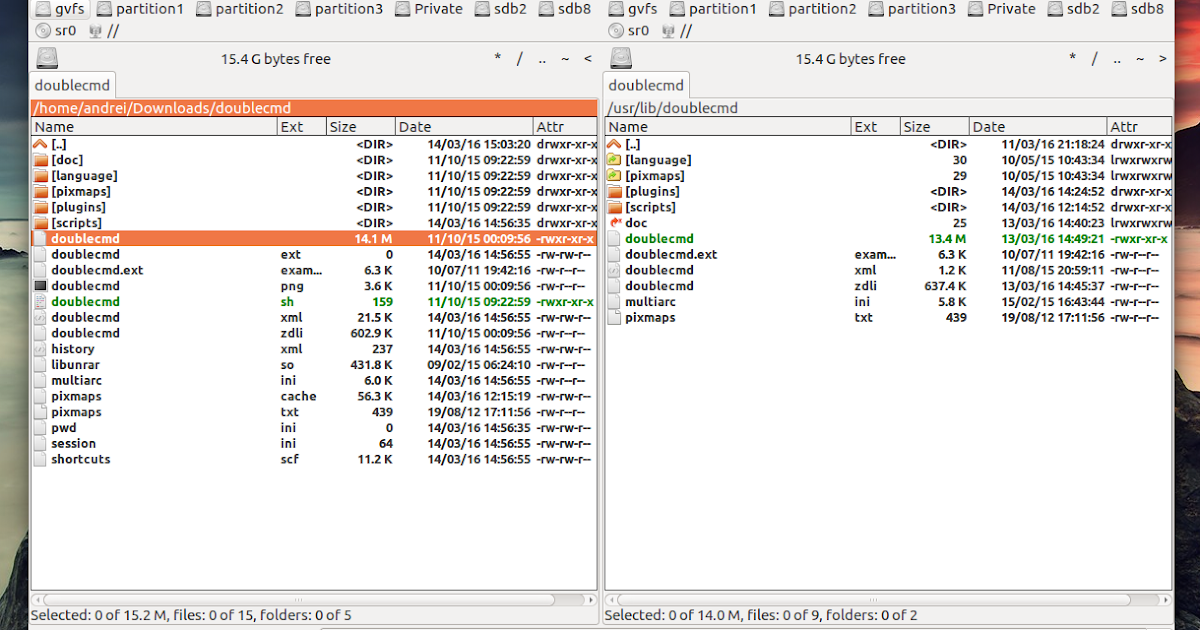Screen dimensions: 1200x630
Task: Click the "*" button on the right panel
Action: 1072,58
